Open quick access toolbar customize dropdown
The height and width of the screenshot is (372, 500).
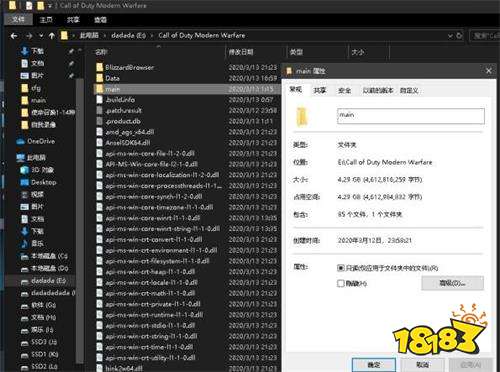click(50, 6)
